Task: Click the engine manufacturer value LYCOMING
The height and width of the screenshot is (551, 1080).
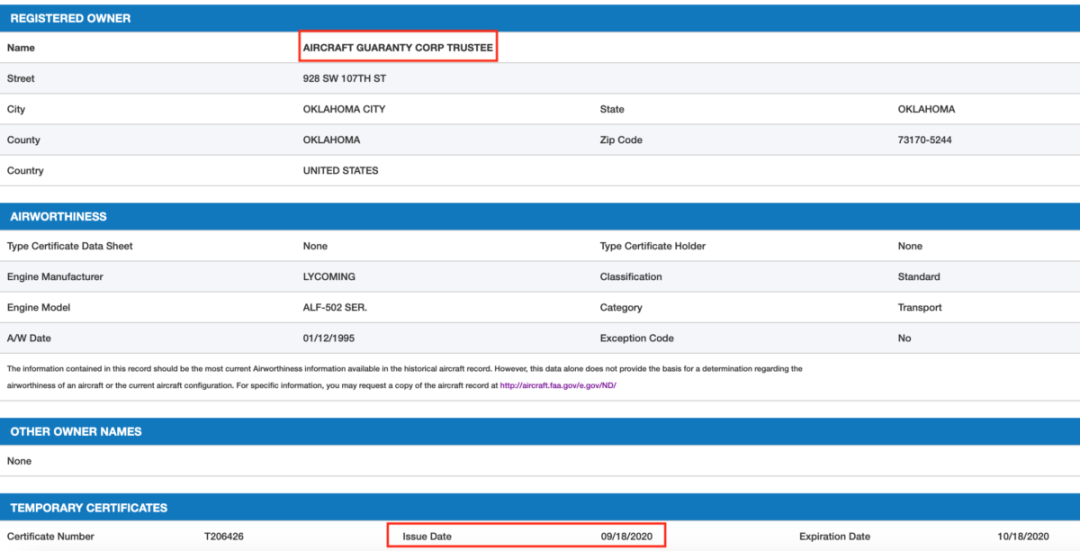Action: click(329, 277)
